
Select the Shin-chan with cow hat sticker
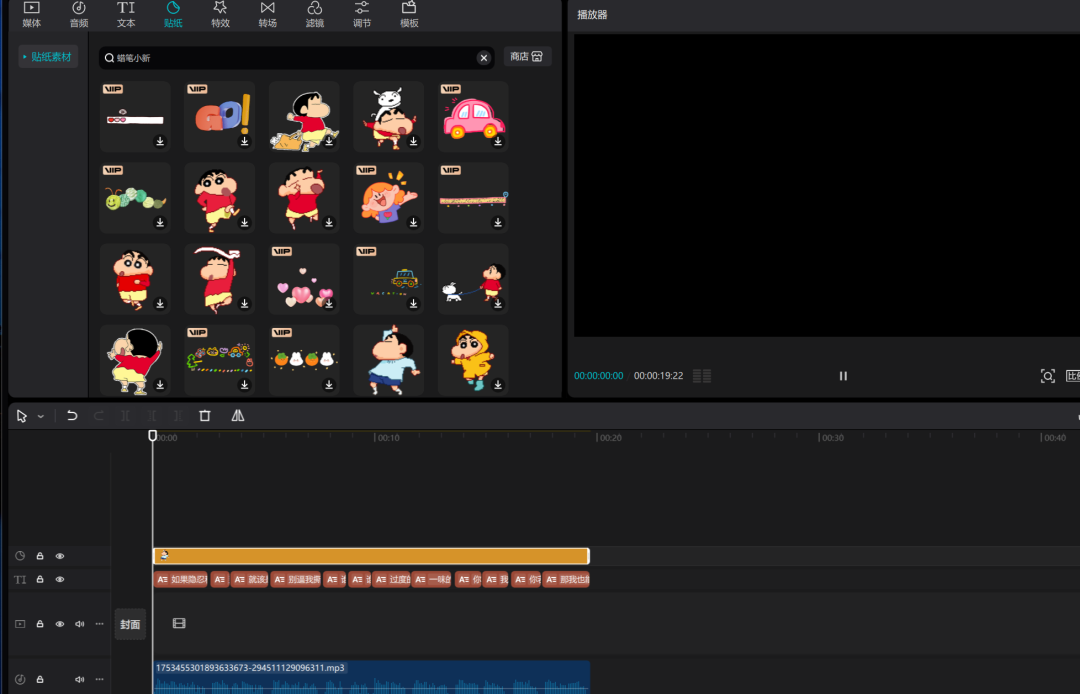click(388, 116)
